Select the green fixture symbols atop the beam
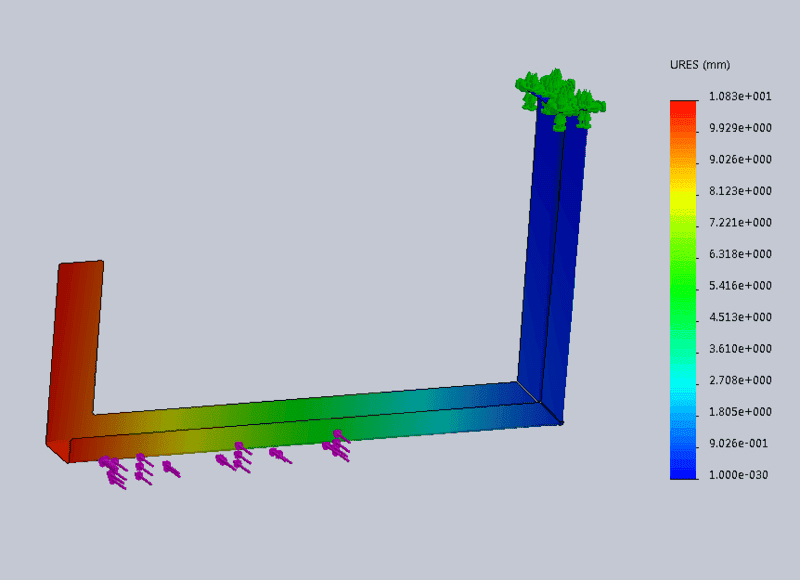 coord(560,98)
